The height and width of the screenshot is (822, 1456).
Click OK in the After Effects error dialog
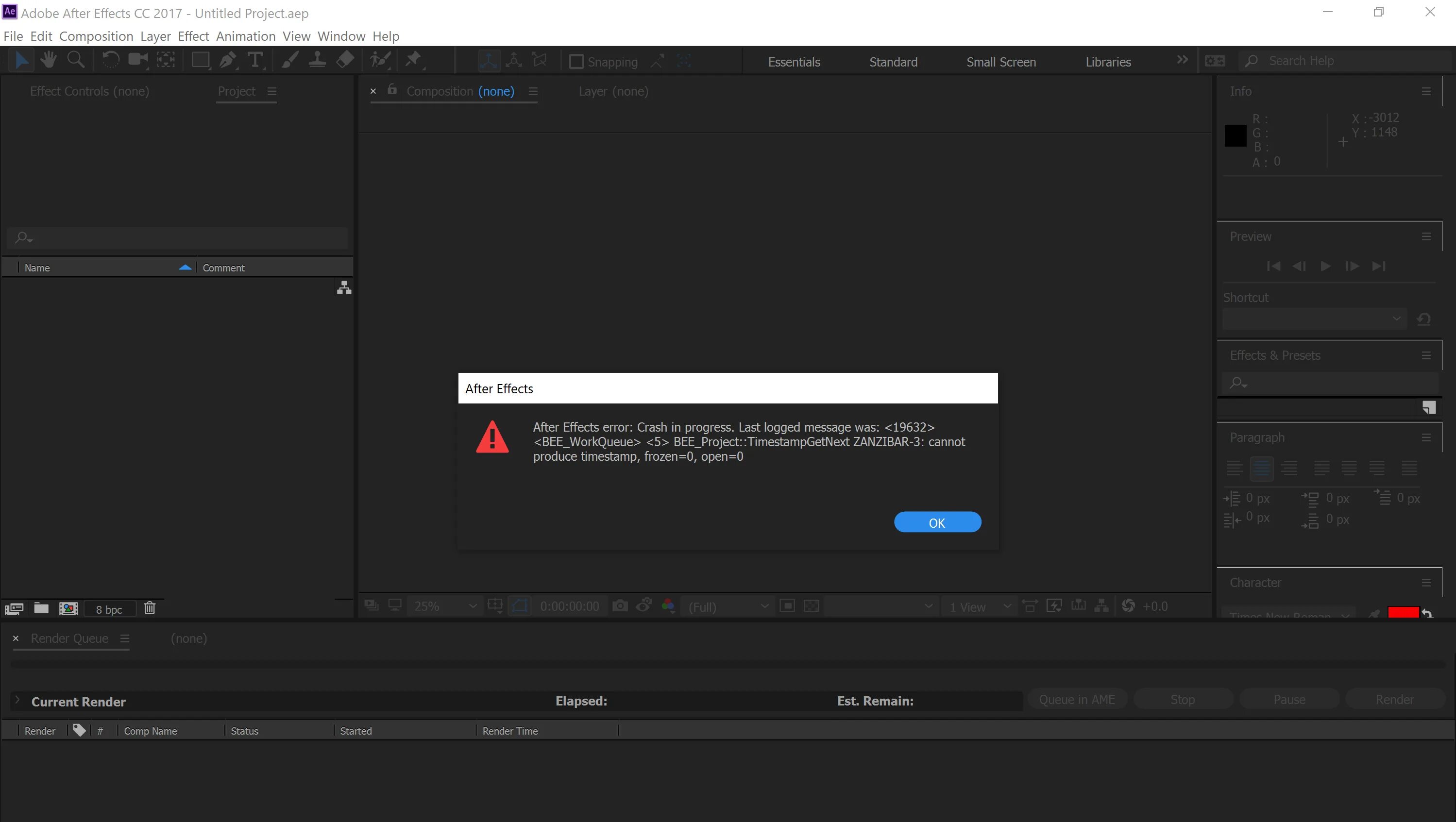(x=937, y=522)
